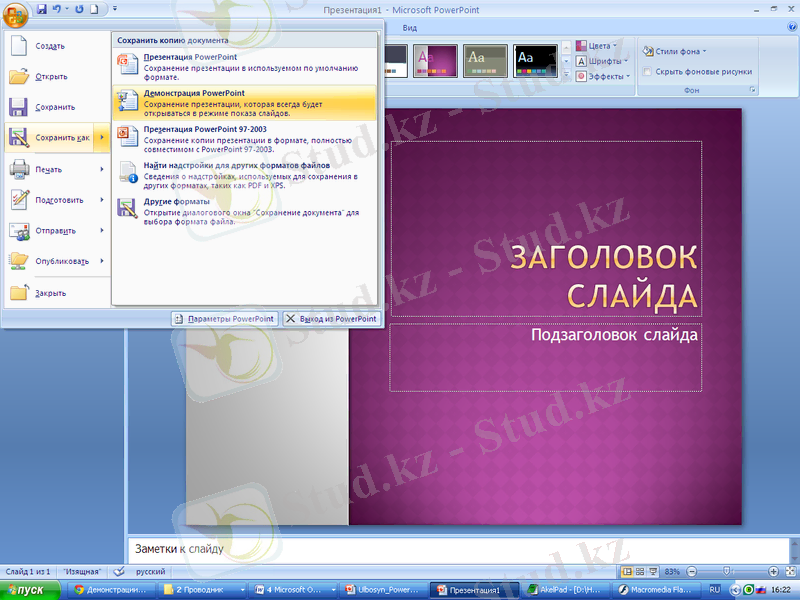Screen dimensions: 800x600
Task: Open the background group dialog launcher
Action: [x=752, y=90]
